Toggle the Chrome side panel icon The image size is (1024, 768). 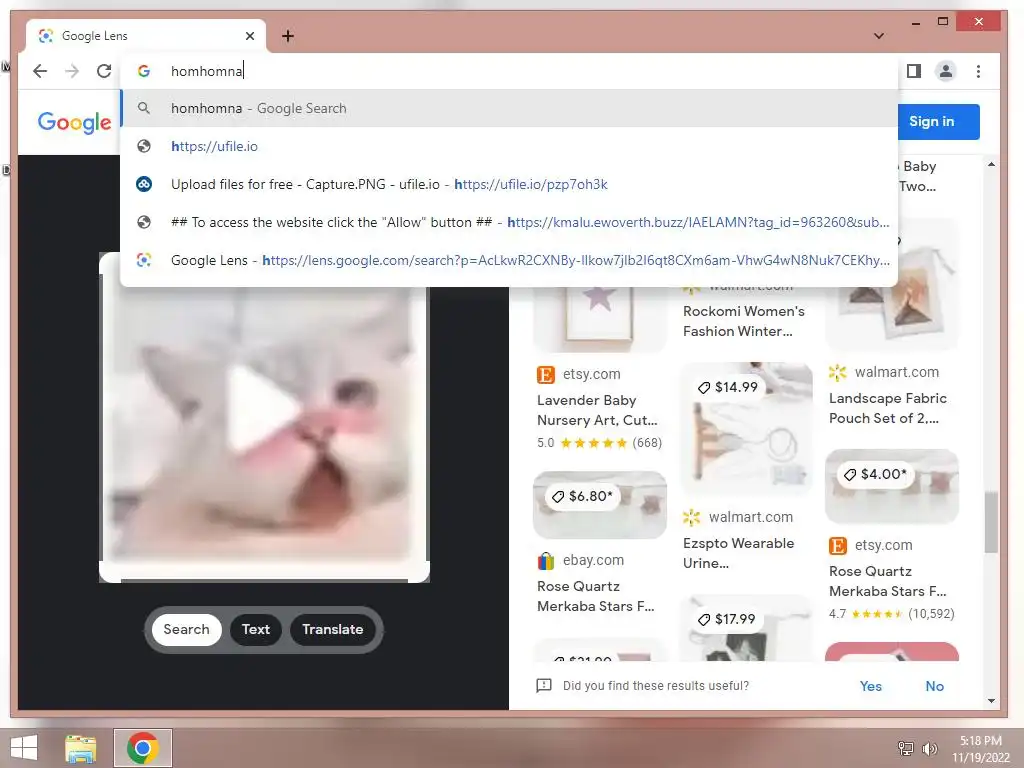pyautogui.click(x=914, y=71)
